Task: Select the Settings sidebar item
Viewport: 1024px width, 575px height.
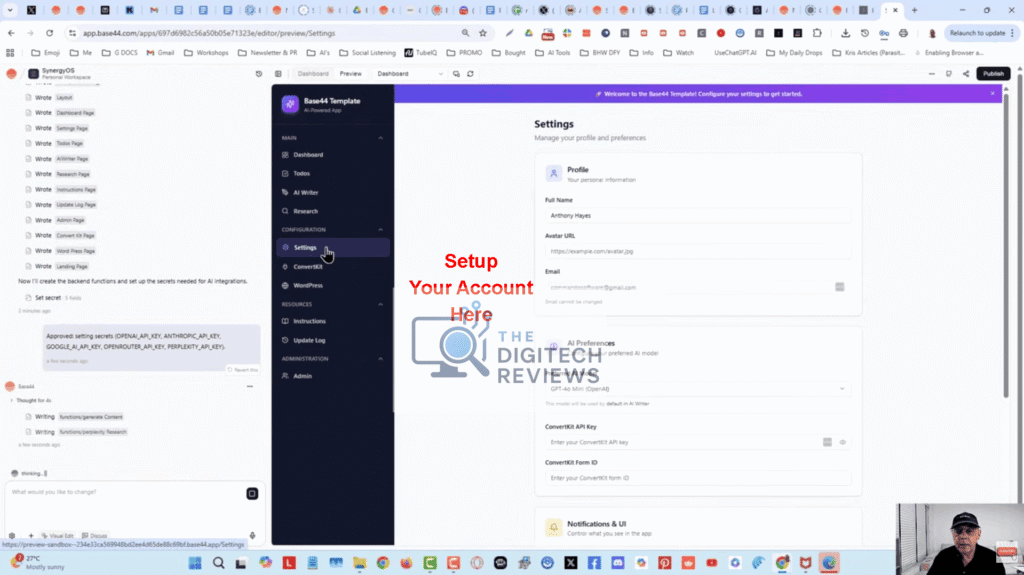Action: click(333, 248)
